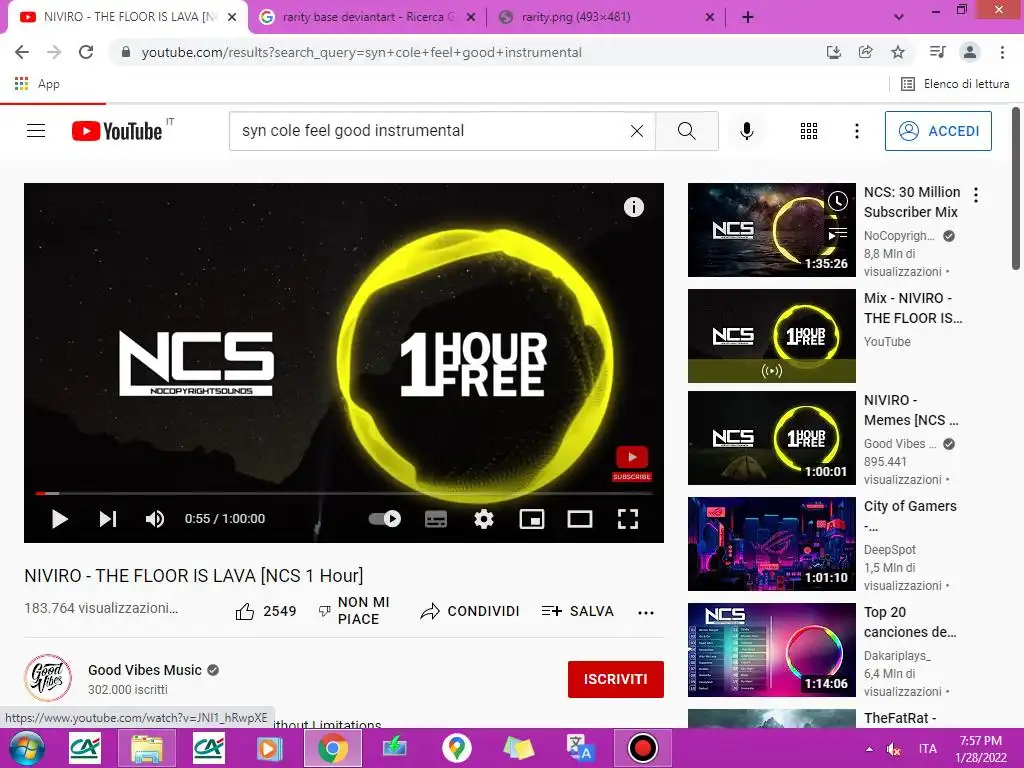Go back in browser history
Viewport: 1024px width, 768px height.
click(22, 52)
